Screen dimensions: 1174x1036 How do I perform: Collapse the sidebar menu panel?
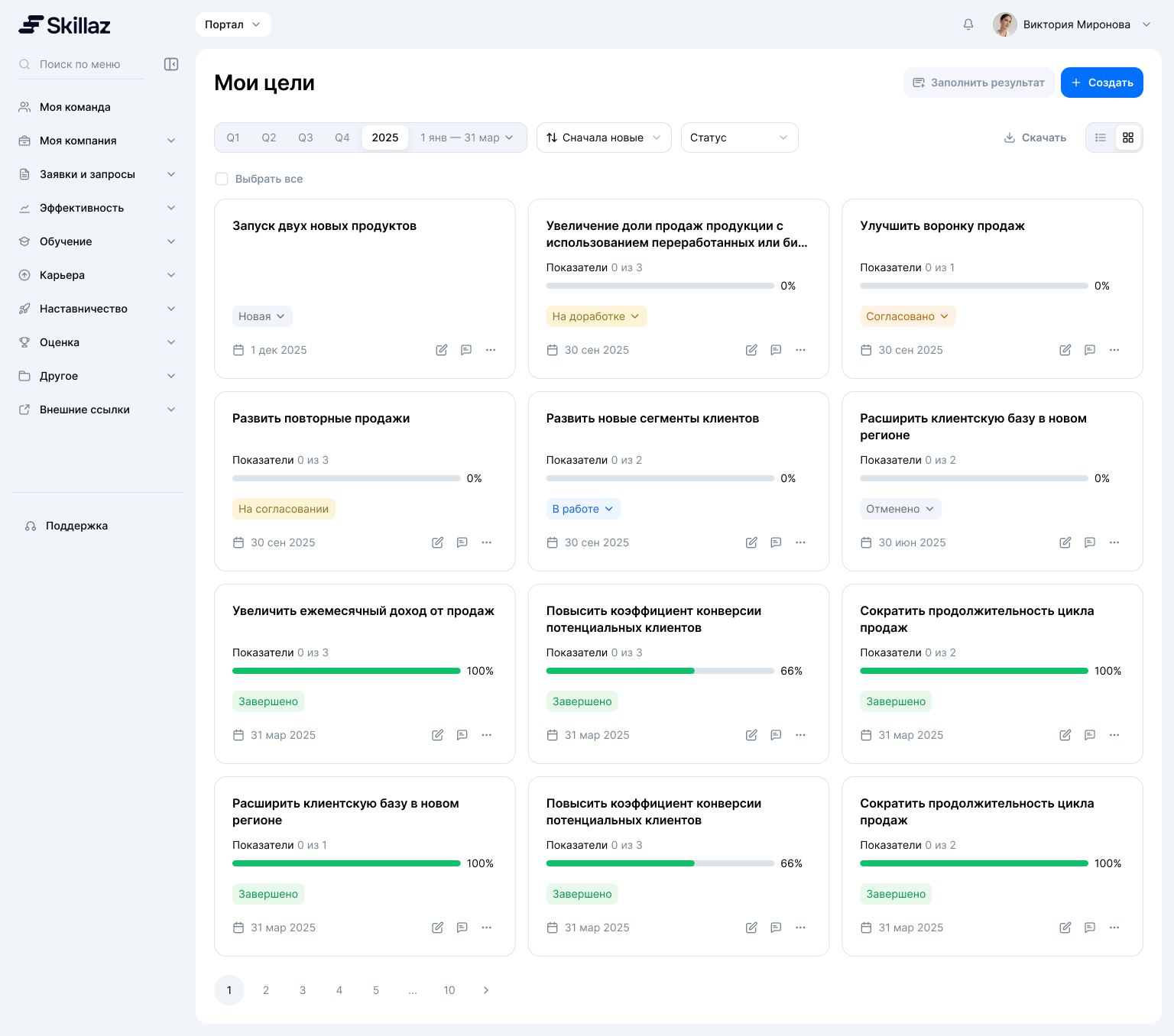coord(171,64)
